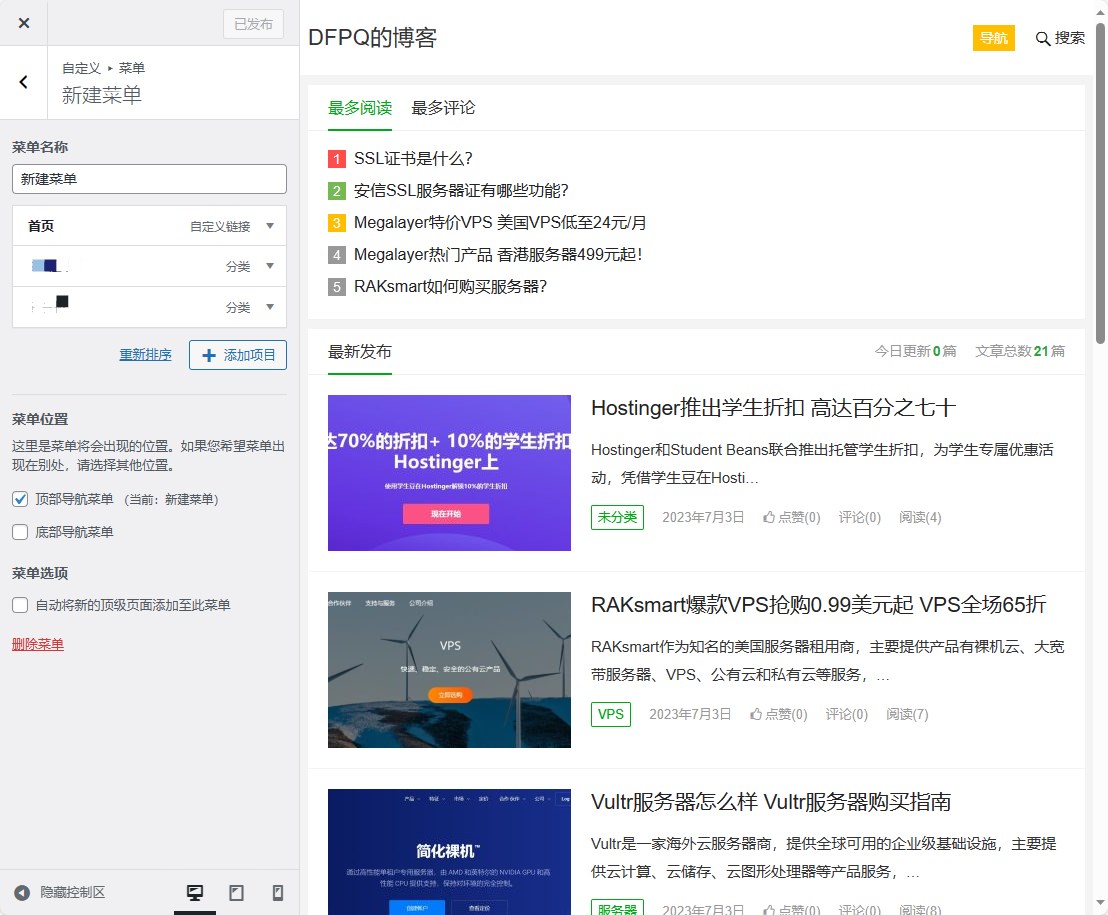Switch to tablet preview icon
Screen dimensions: 1108x915
tap(237, 893)
